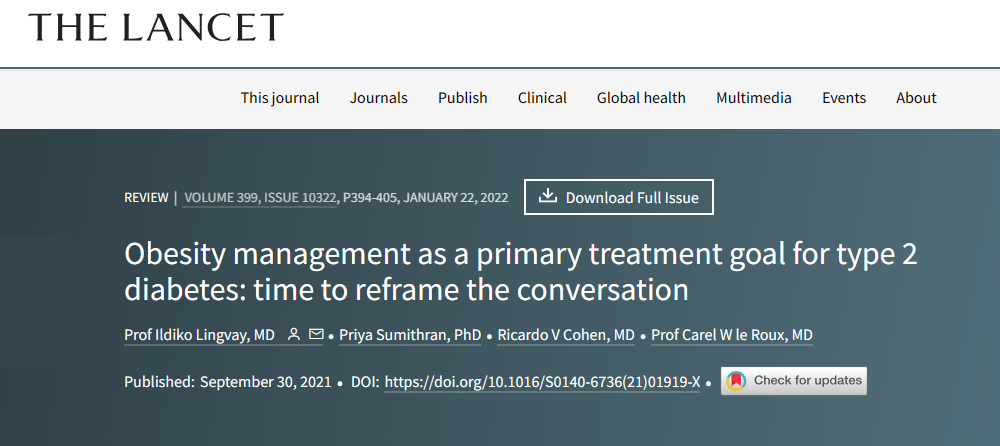1000x446 pixels.
Task: Click The Lancet logo
Action: (156, 28)
